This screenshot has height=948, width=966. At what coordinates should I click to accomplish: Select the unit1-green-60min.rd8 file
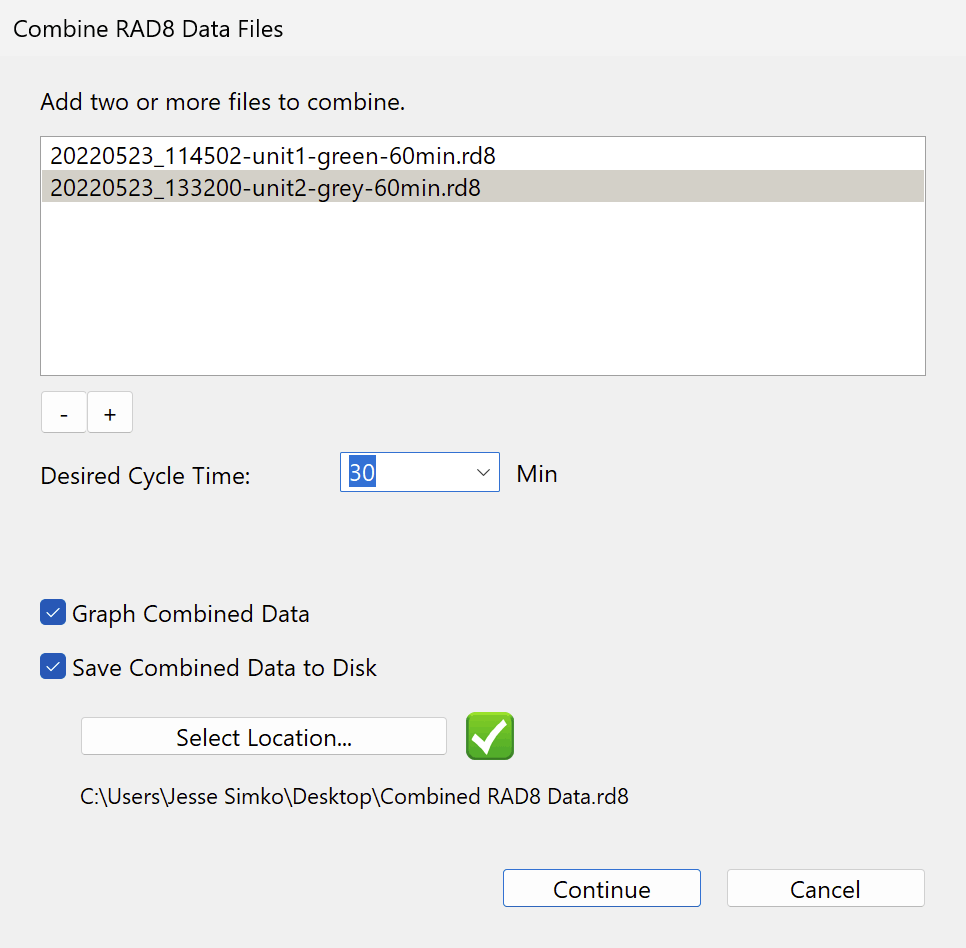[273, 156]
